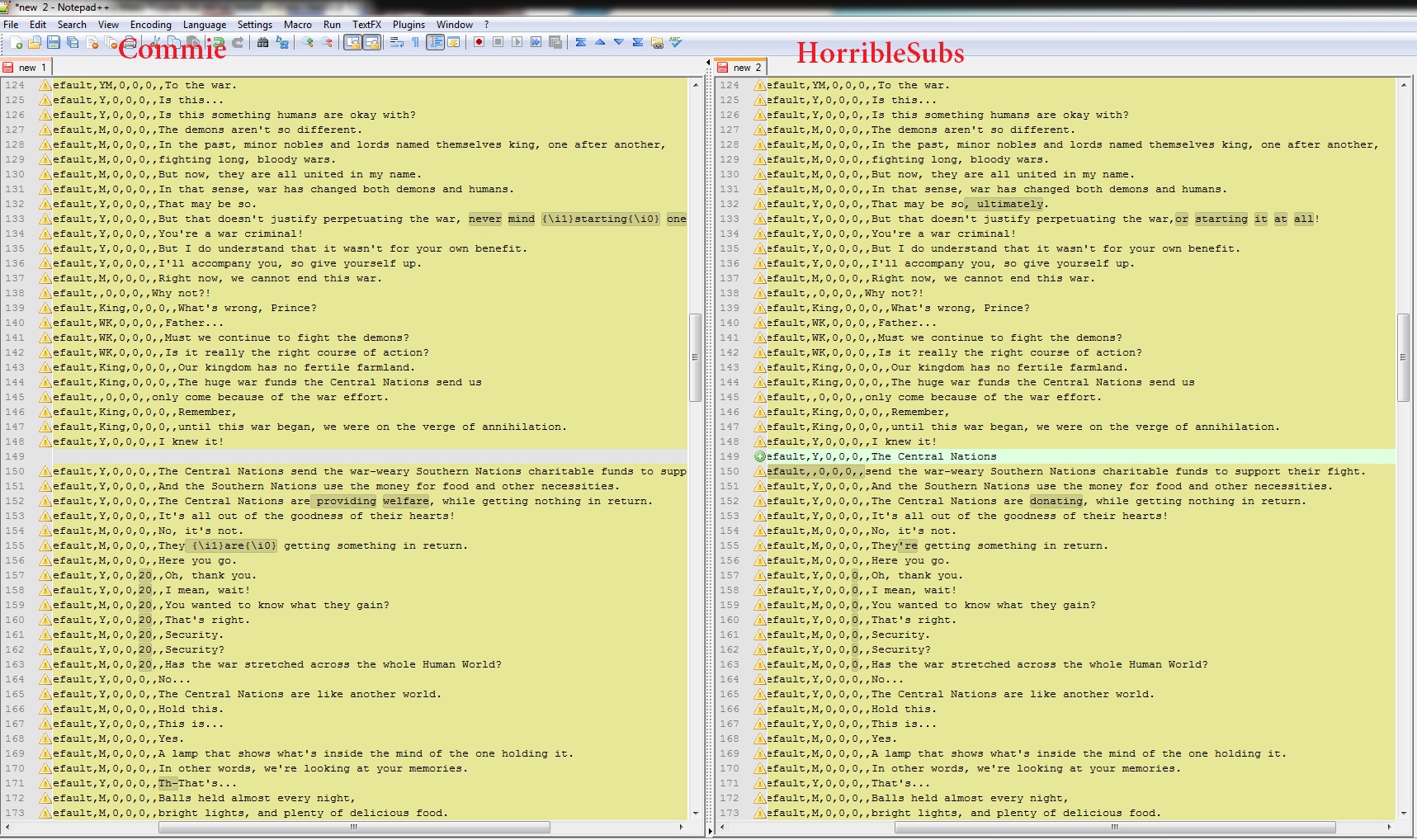Open the user-defined language dialog icon
1417x840 pixels.
click(453, 42)
